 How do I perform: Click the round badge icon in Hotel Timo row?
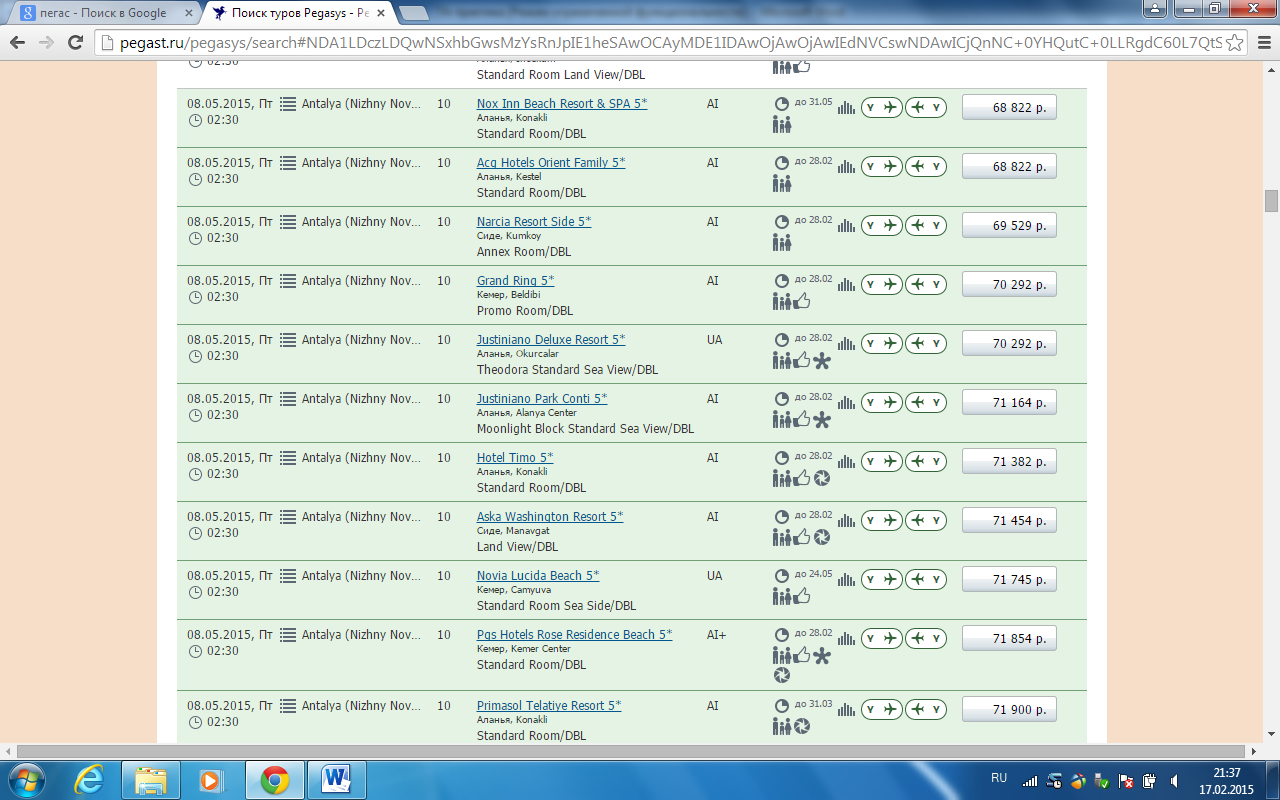click(822, 479)
